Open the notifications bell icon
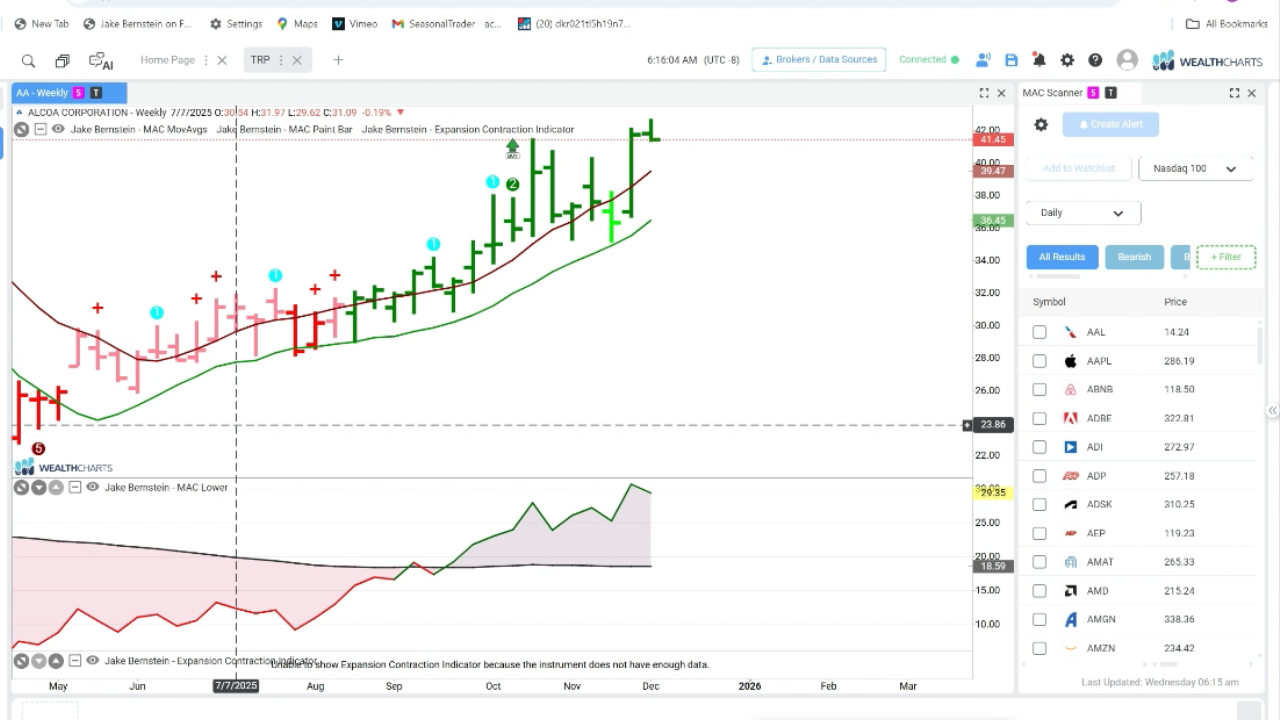 [1039, 60]
